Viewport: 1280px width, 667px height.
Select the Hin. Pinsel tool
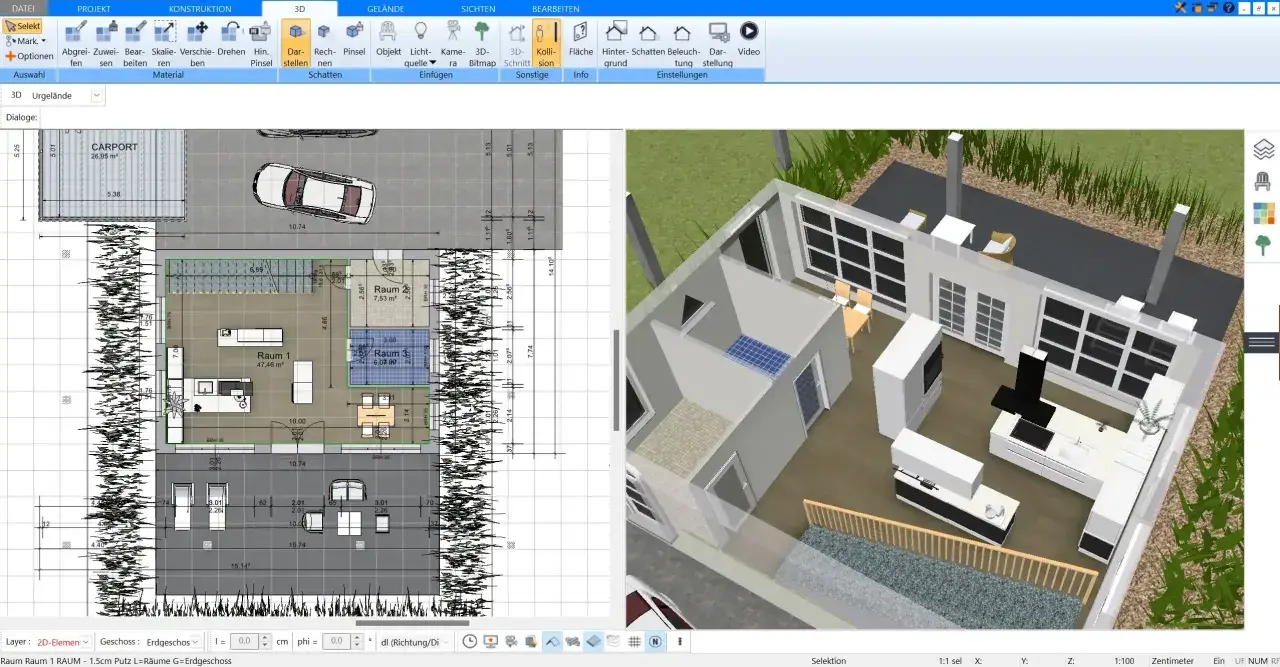[261, 43]
